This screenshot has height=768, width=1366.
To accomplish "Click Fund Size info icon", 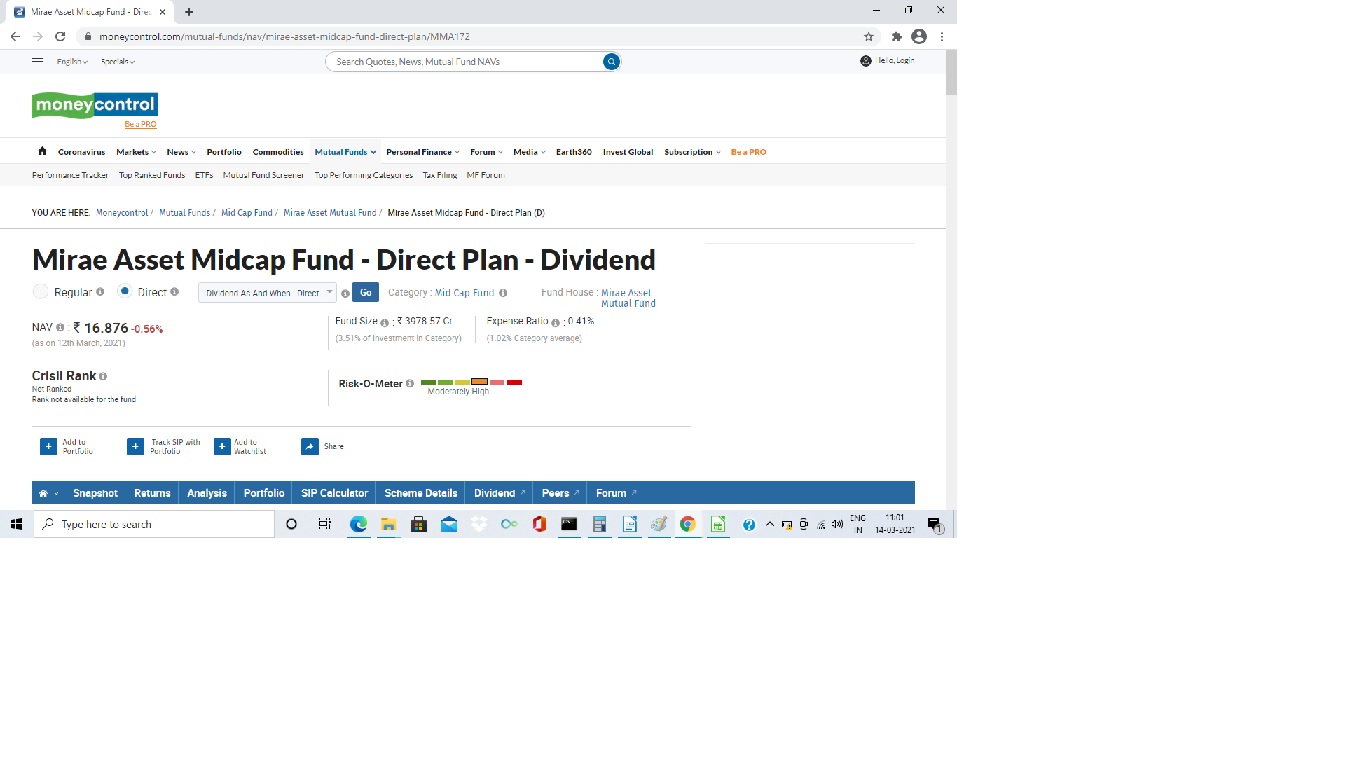I will [384, 323].
